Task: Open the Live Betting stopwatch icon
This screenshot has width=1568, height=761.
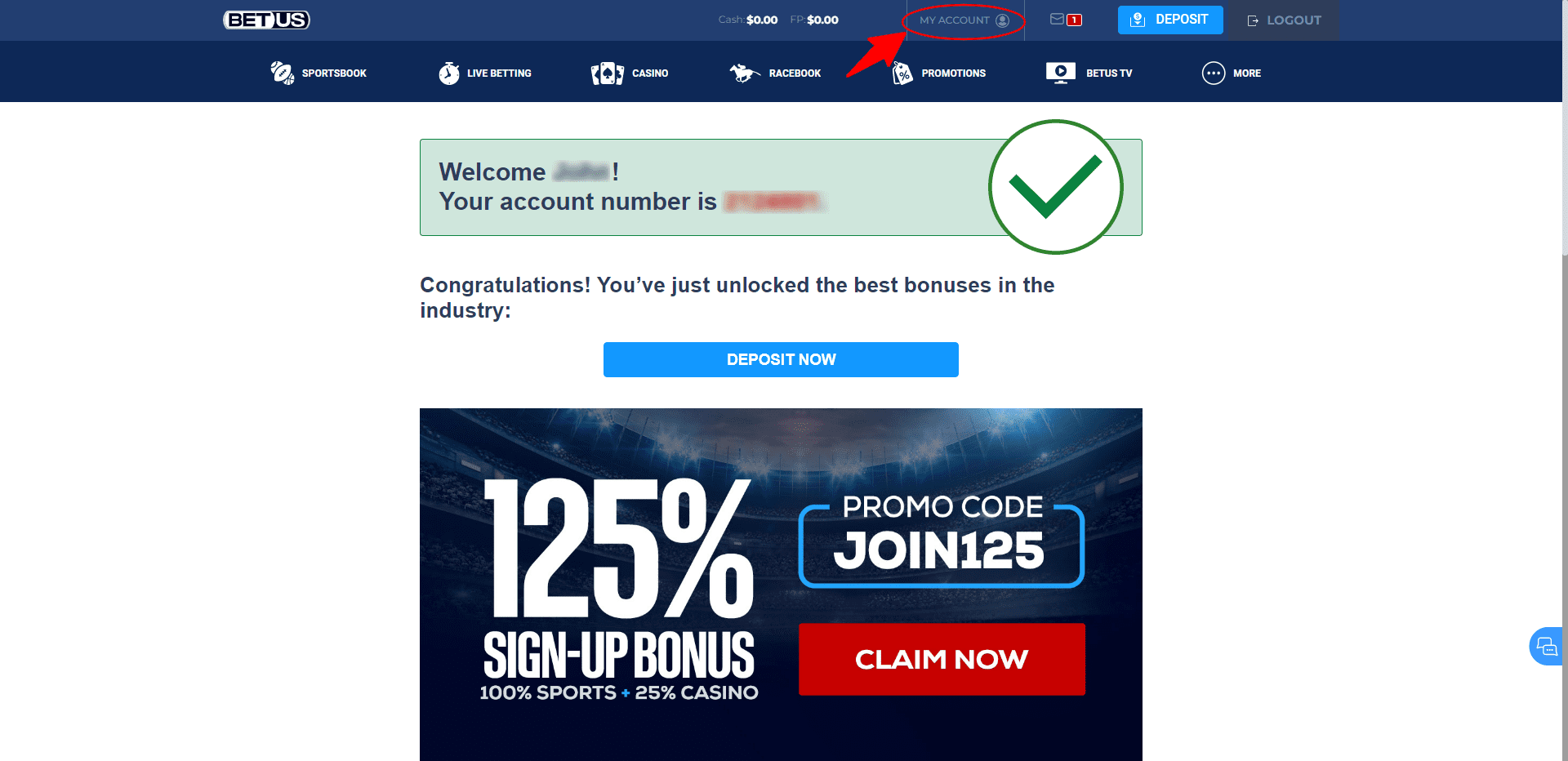Action: point(449,73)
